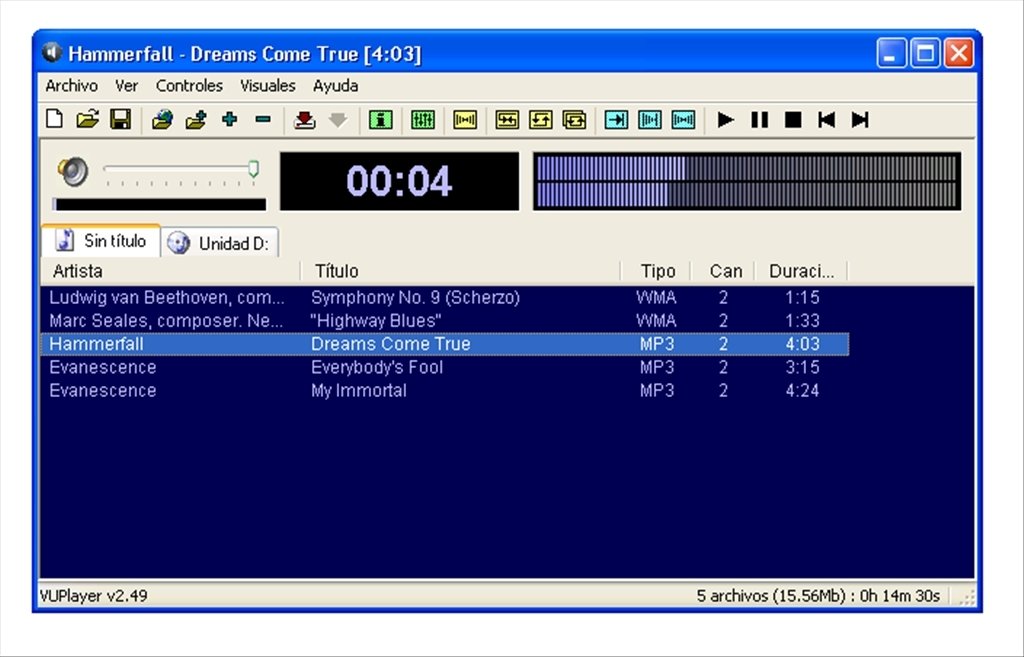Sort by the Título column header

point(460,271)
